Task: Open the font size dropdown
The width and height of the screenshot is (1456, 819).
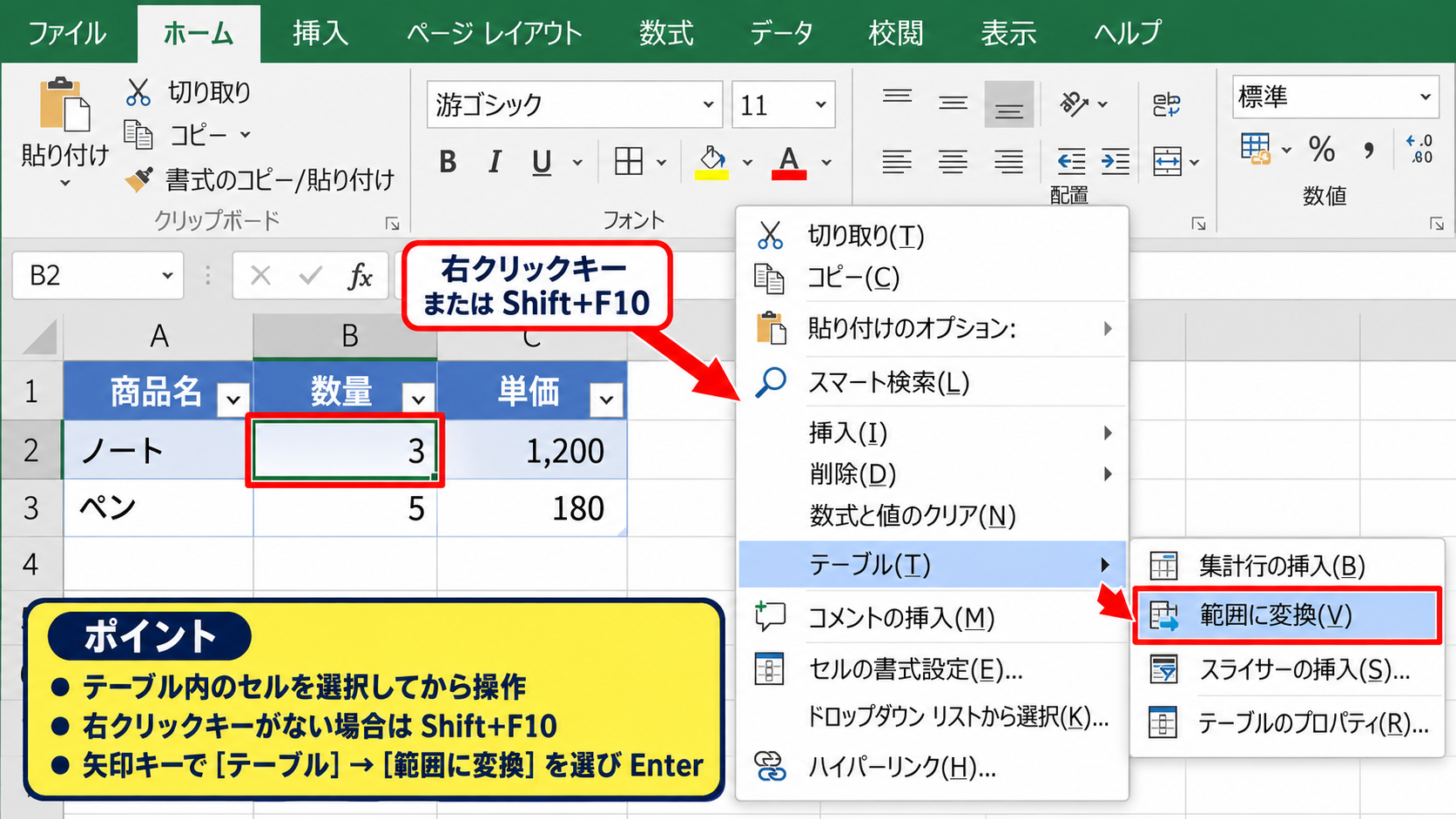Action: point(820,104)
